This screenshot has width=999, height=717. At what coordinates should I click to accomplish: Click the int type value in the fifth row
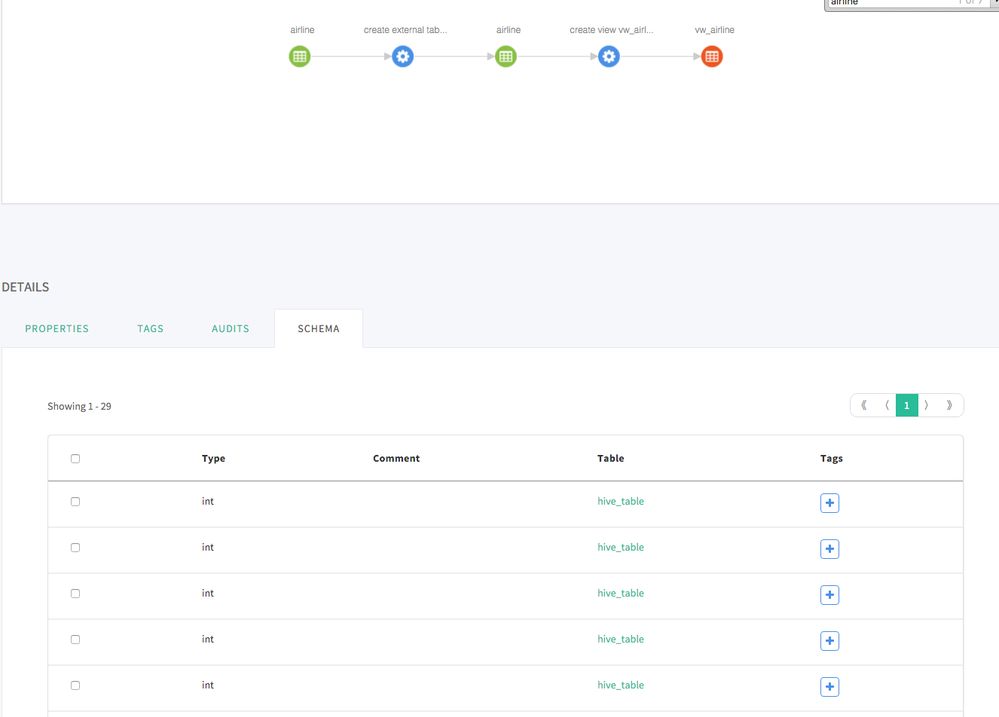pos(208,685)
